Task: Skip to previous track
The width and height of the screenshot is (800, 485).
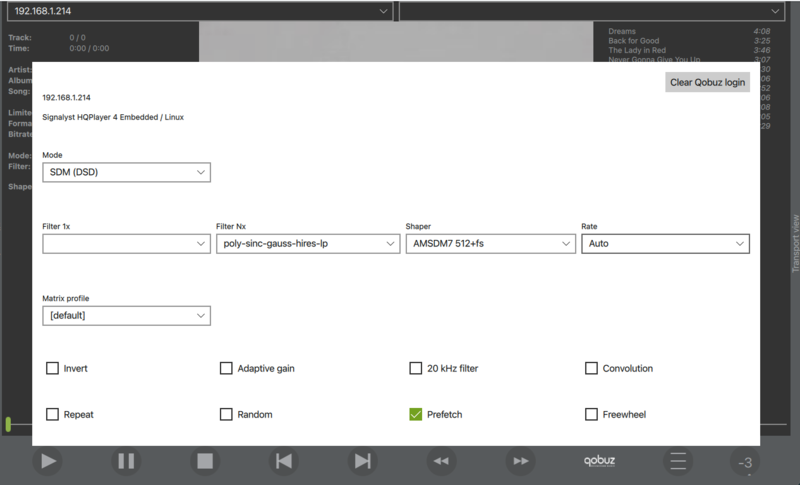Action: point(284,461)
